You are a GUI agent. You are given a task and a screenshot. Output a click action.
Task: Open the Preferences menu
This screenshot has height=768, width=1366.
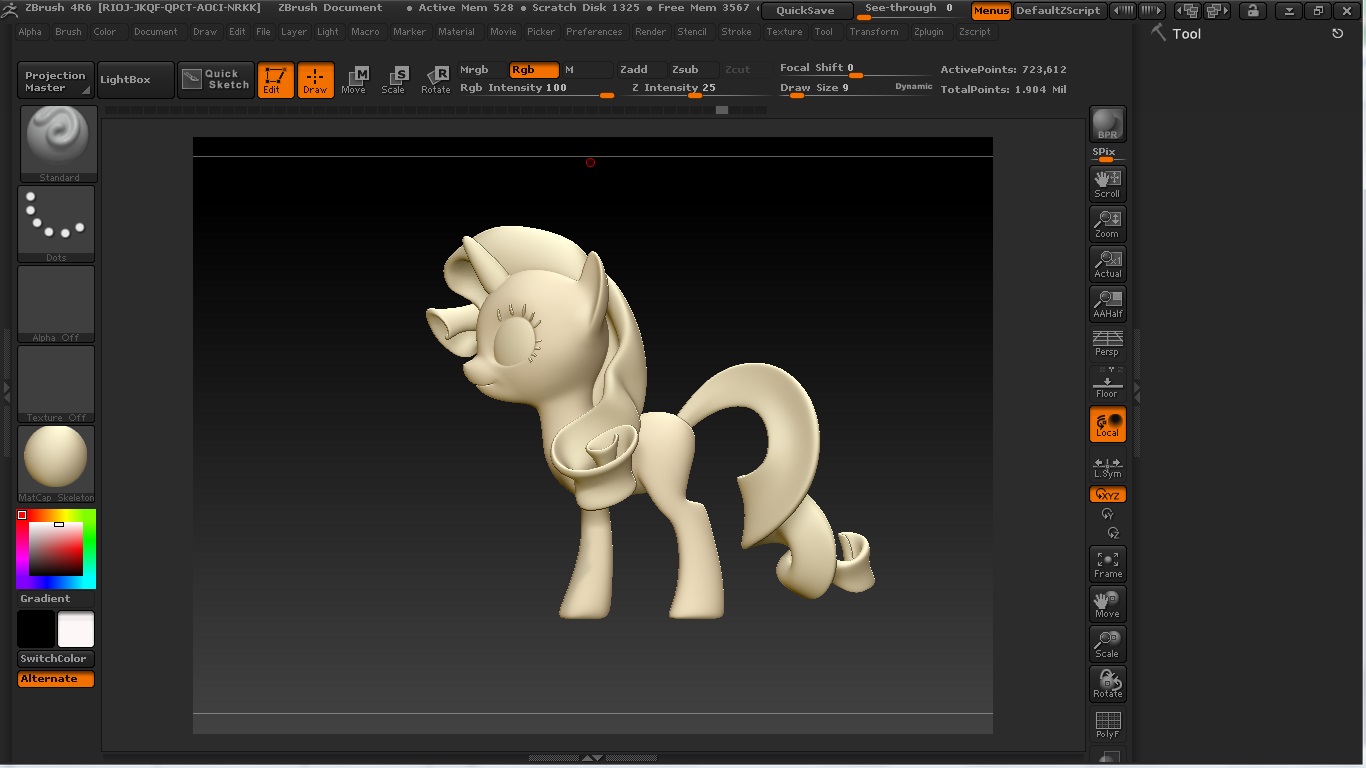[x=594, y=32]
